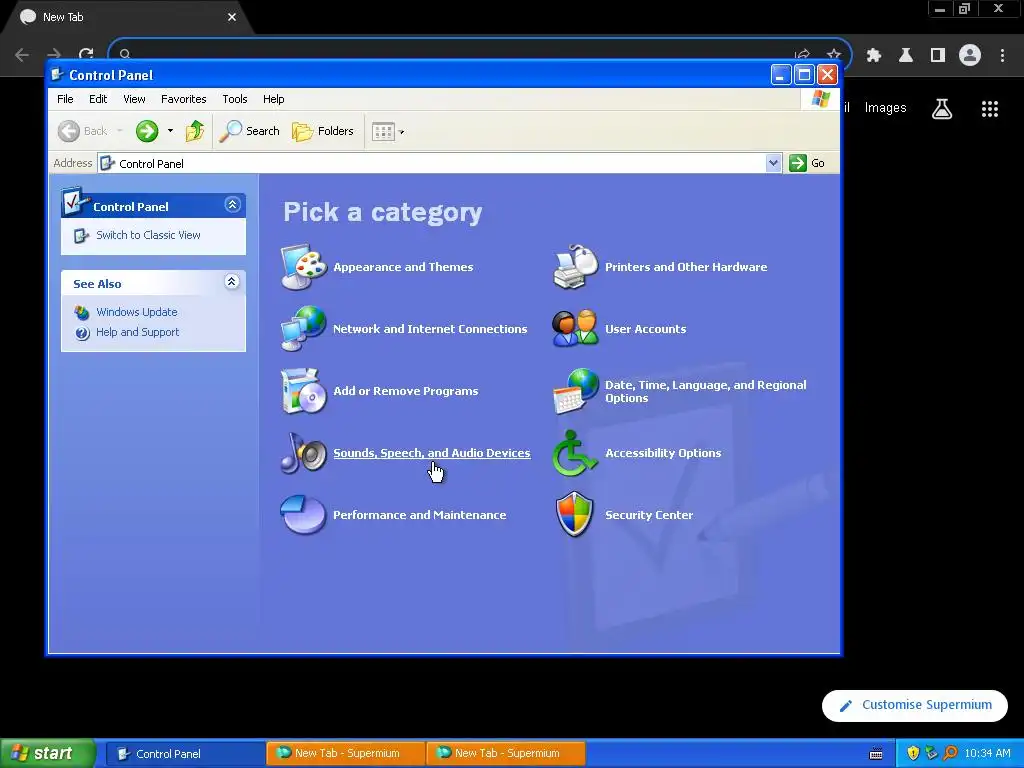Click the Images link on new tab page
The image size is (1024, 768).
885,108
